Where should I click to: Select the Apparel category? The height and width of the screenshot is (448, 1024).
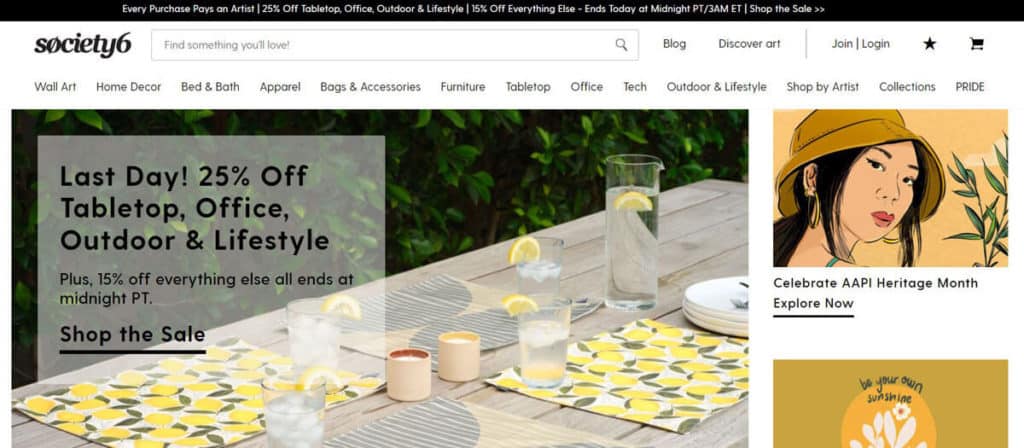[280, 87]
